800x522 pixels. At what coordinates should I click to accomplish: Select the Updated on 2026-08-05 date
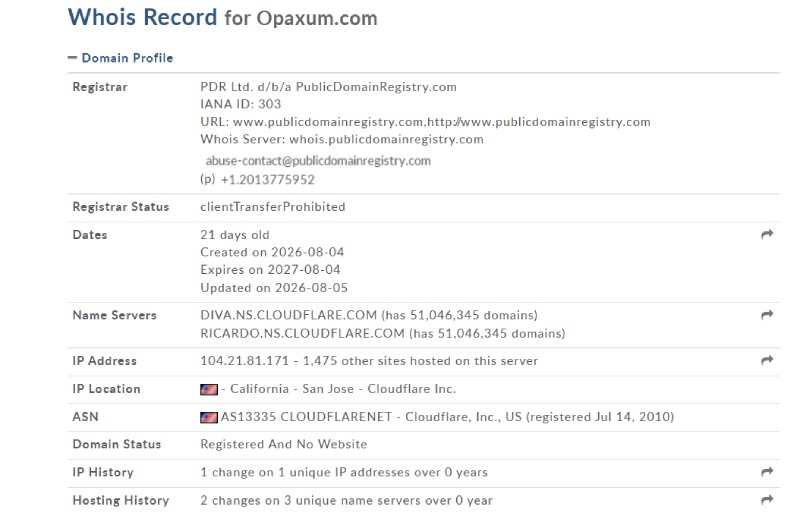click(x=273, y=288)
